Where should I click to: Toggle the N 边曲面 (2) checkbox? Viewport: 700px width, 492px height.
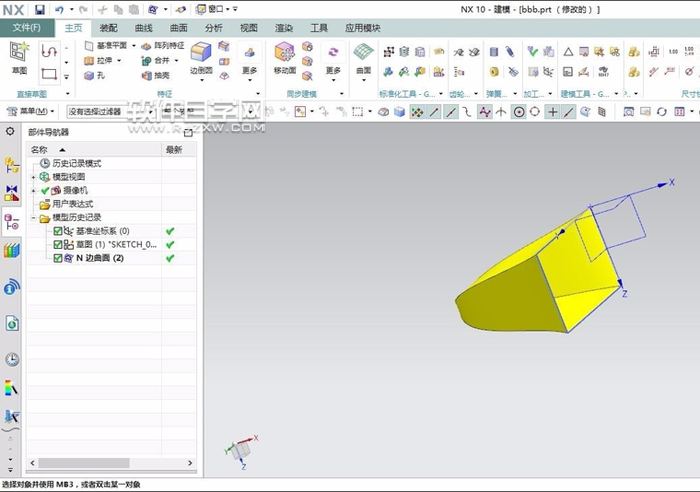(x=58, y=257)
